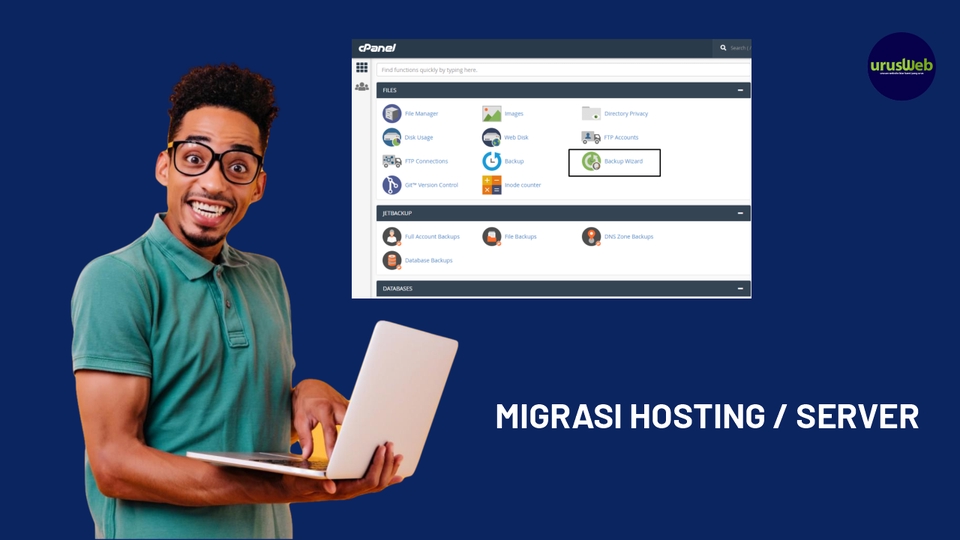
Task: Click the Git Version Control link text
Action: coord(431,185)
